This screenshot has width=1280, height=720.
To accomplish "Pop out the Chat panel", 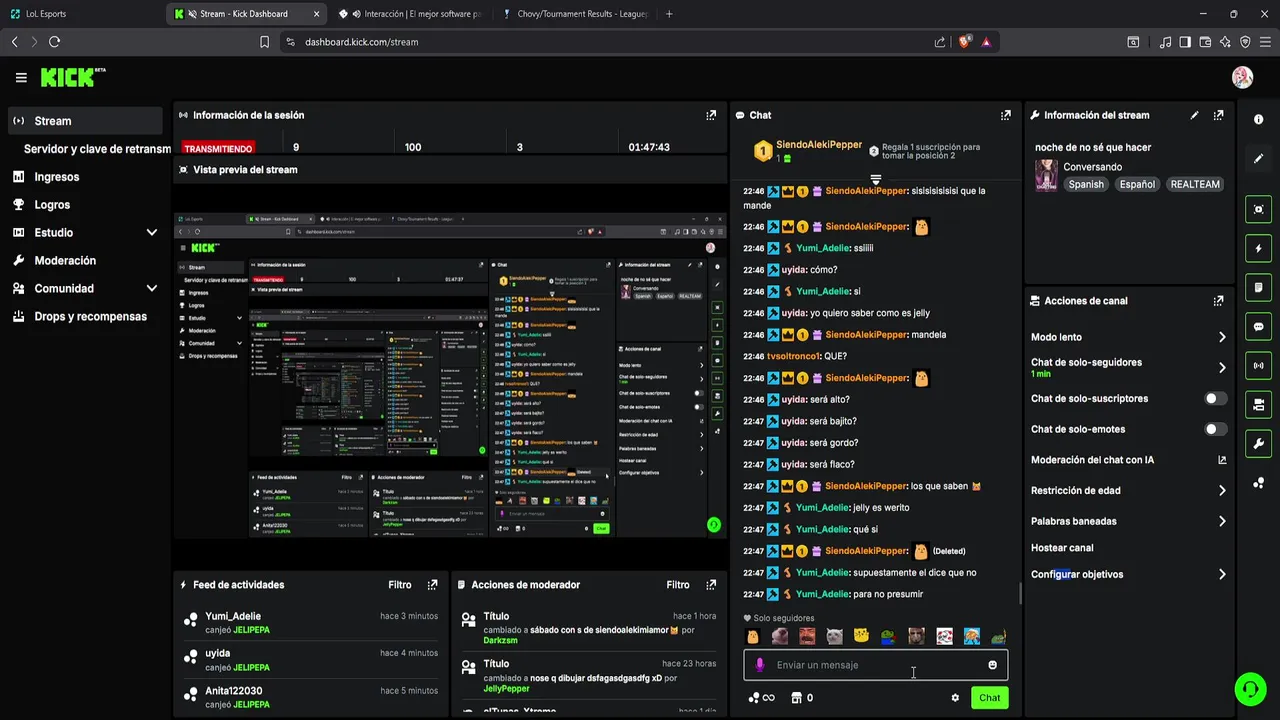I will click(x=1006, y=115).
